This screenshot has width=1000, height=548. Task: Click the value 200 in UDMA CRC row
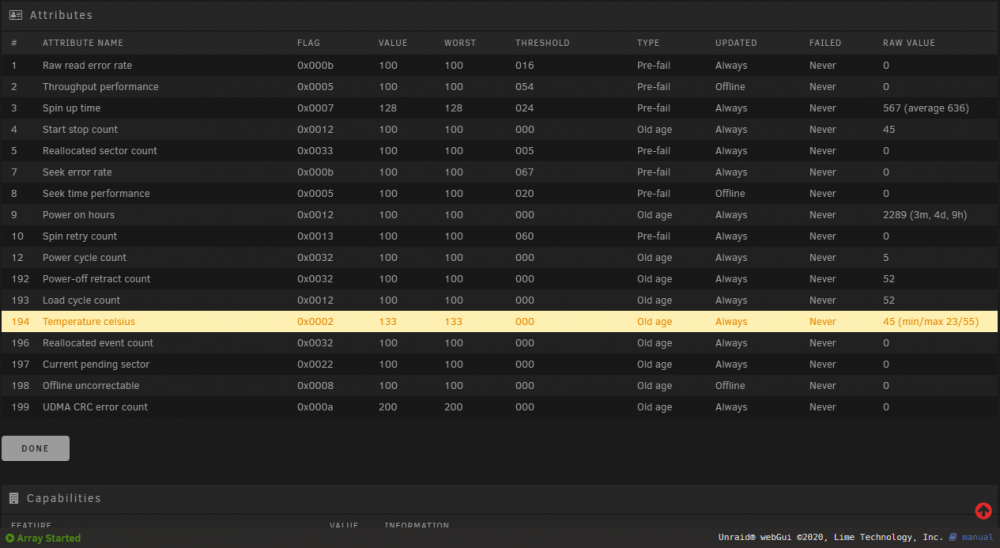[388, 407]
